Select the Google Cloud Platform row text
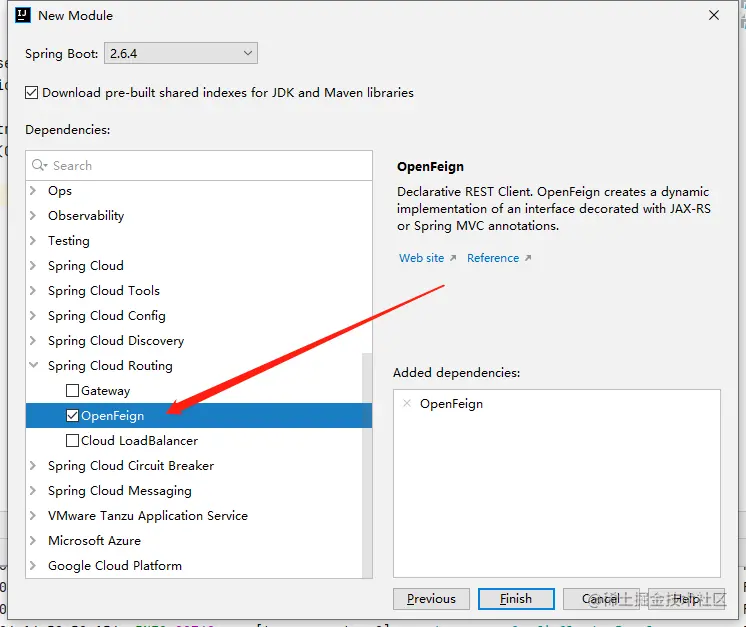This screenshot has height=627, width=746. coord(115,566)
